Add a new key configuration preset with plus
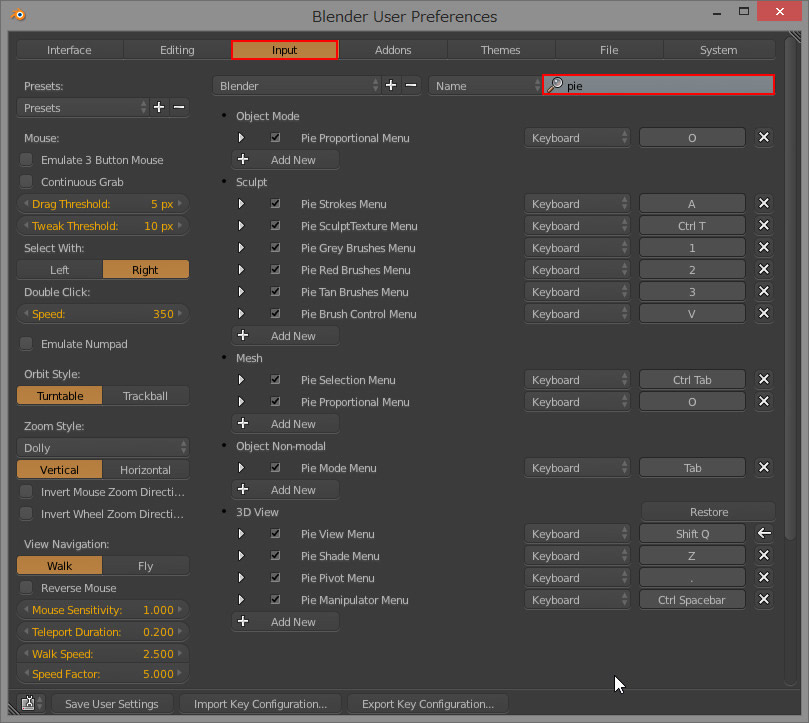 pyautogui.click(x=391, y=86)
